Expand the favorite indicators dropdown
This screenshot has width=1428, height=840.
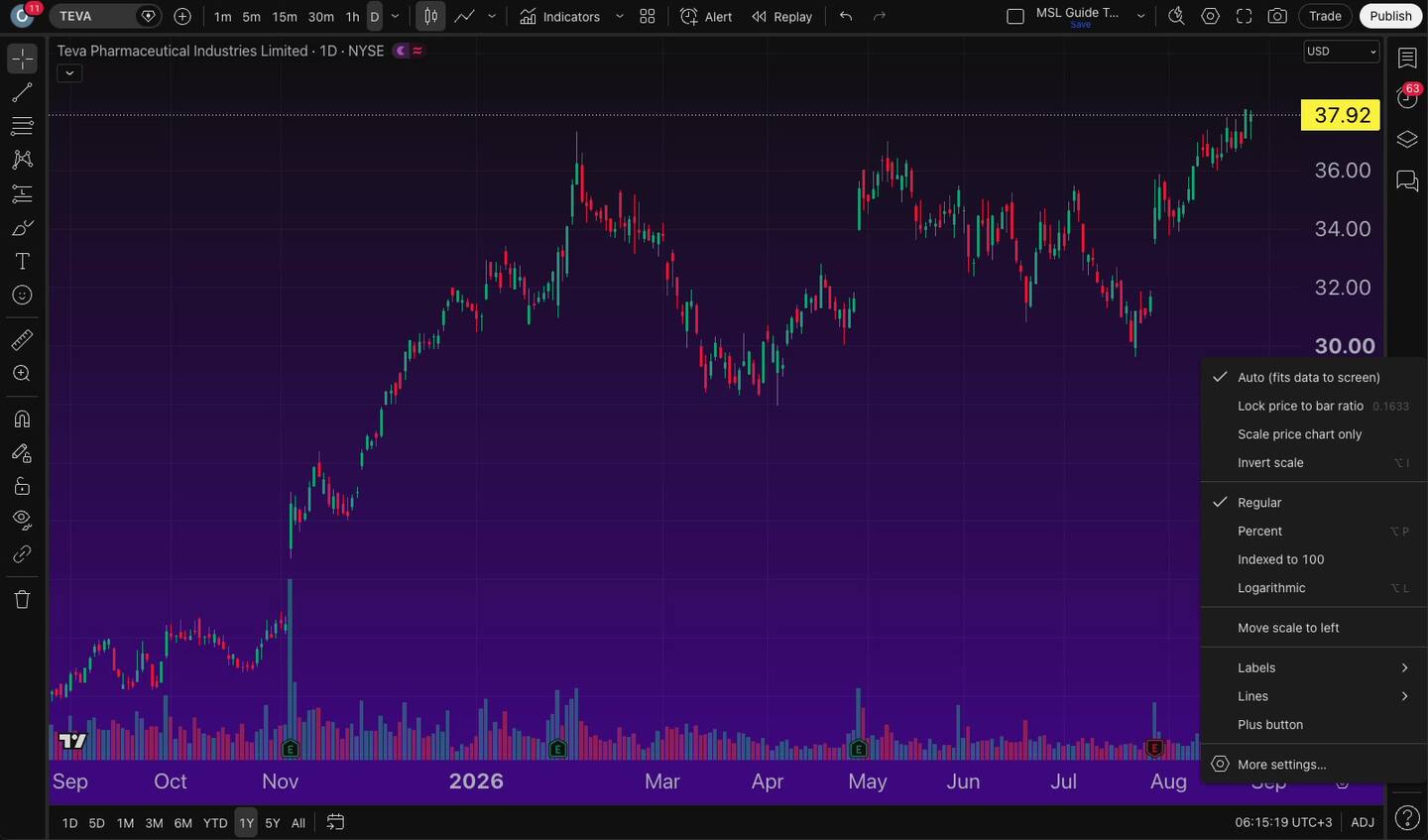[x=620, y=16]
